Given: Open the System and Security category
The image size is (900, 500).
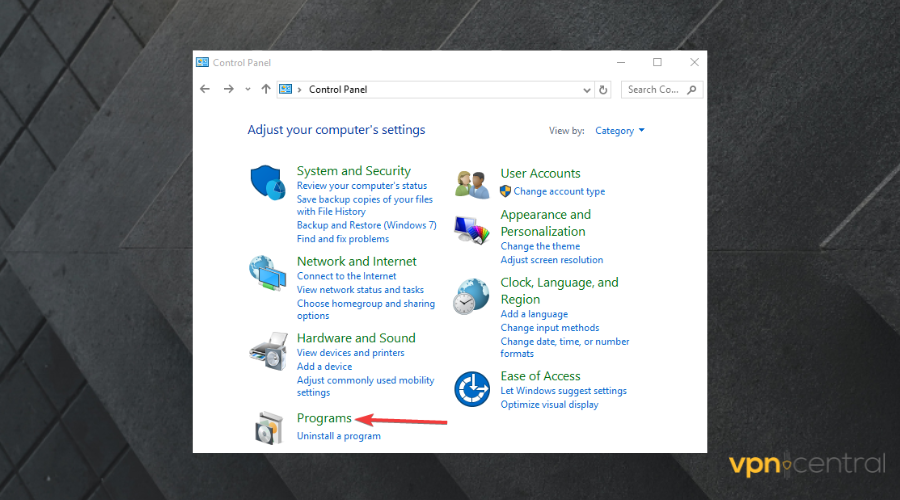Looking at the screenshot, I should 354,170.
